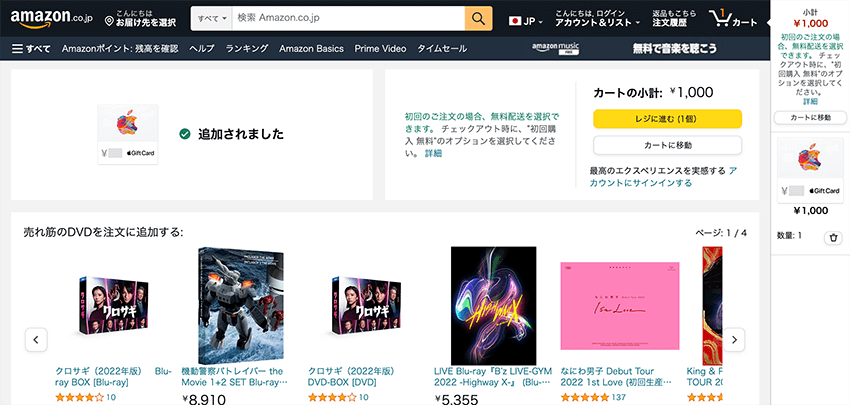Open Amazonポイント: 残高を確認
Image resolution: width=850 pixels, height=405 pixels.
120,49
